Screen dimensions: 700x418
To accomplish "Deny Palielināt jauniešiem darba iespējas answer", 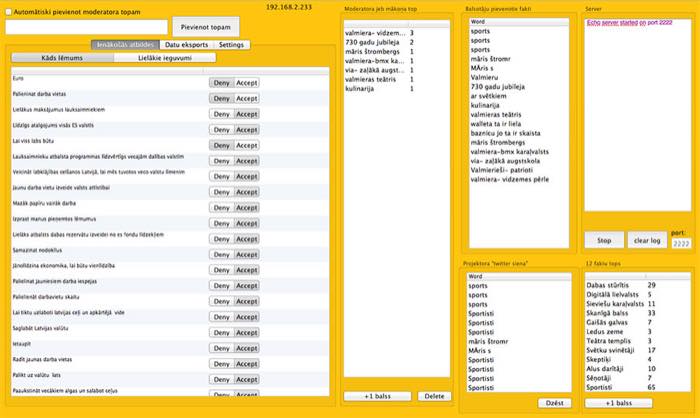I will pos(221,286).
